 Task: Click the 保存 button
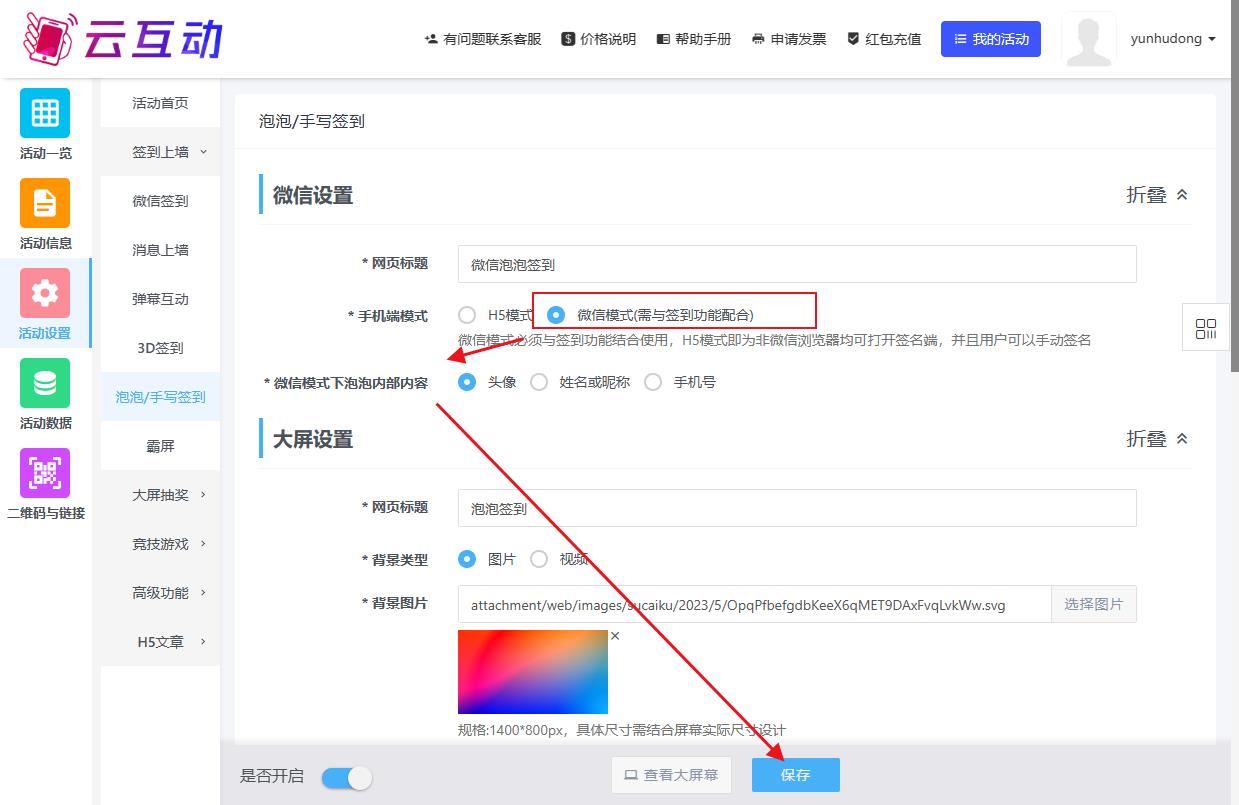795,775
